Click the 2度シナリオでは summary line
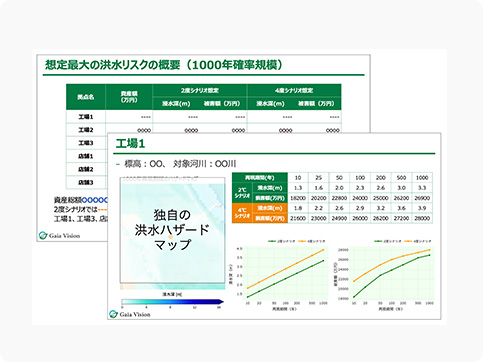 point(80,209)
